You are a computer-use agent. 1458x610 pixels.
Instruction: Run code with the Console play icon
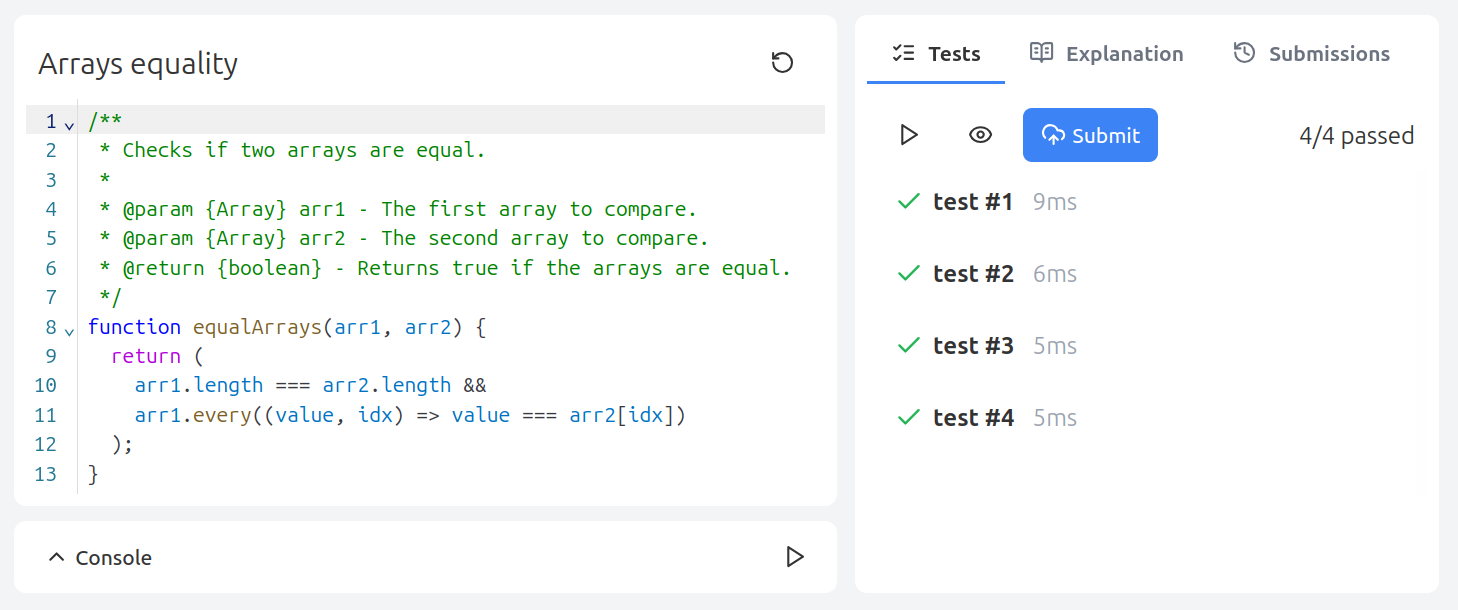coord(795,557)
